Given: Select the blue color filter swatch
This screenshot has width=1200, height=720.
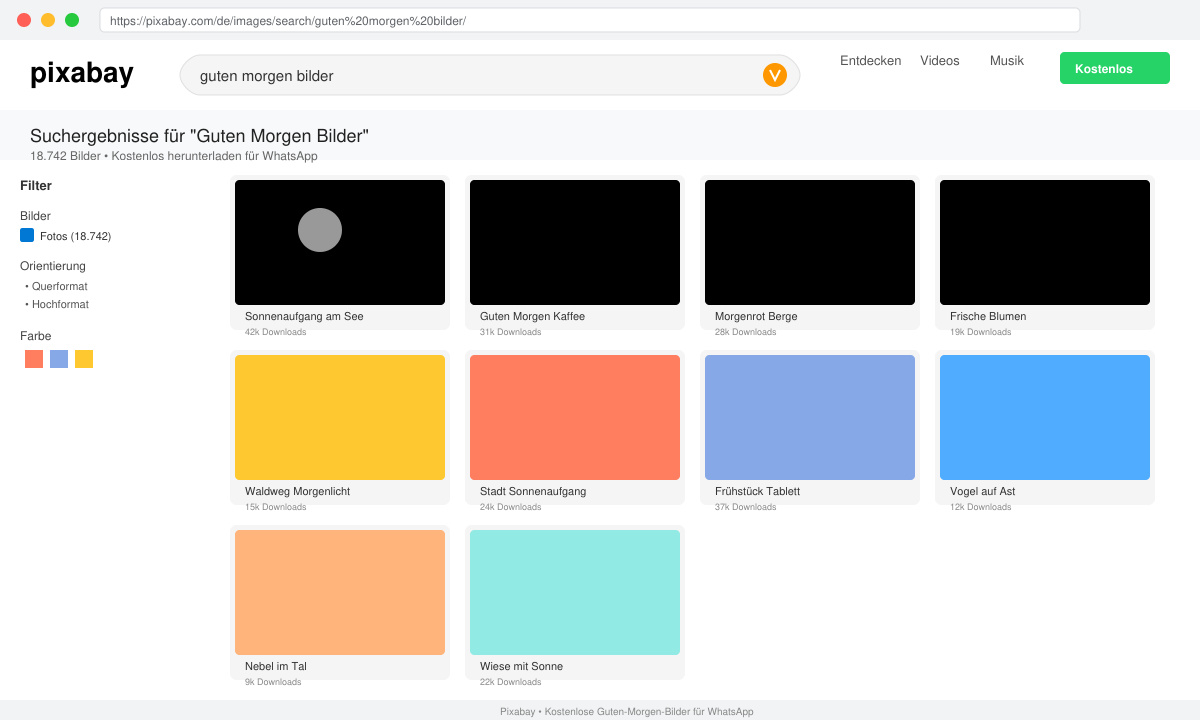Looking at the screenshot, I should [59, 359].
